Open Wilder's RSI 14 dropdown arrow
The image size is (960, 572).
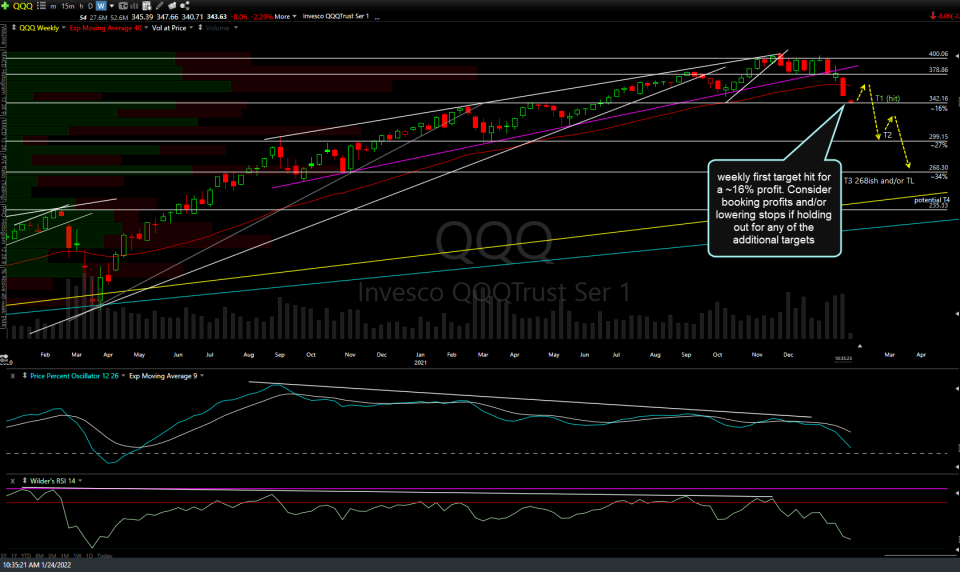coord(80,481)
